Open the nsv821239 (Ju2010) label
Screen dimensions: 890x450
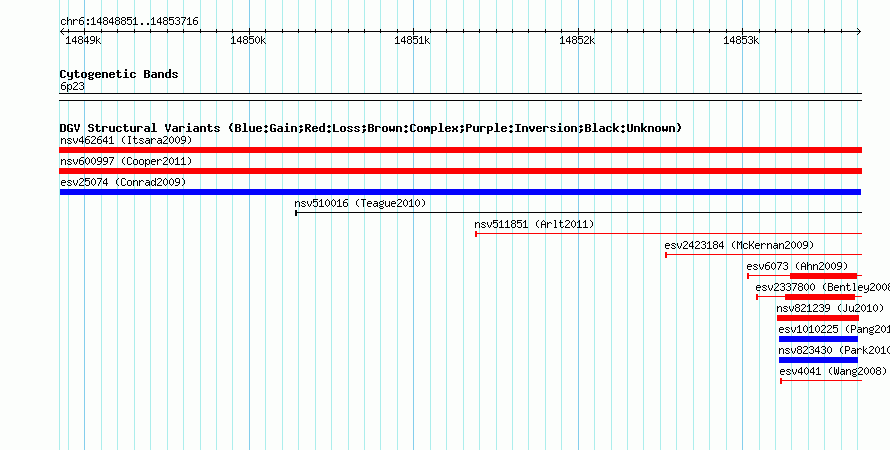coord(830,308)
